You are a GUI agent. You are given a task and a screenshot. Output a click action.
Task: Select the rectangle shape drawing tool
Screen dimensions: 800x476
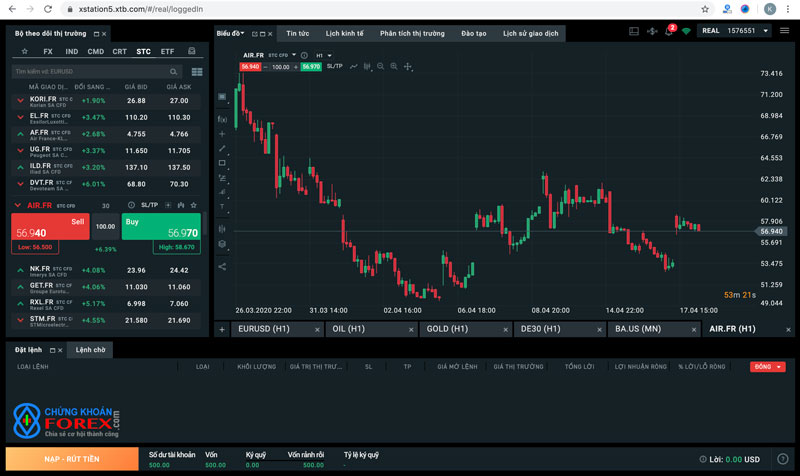(x=222, y=163)
